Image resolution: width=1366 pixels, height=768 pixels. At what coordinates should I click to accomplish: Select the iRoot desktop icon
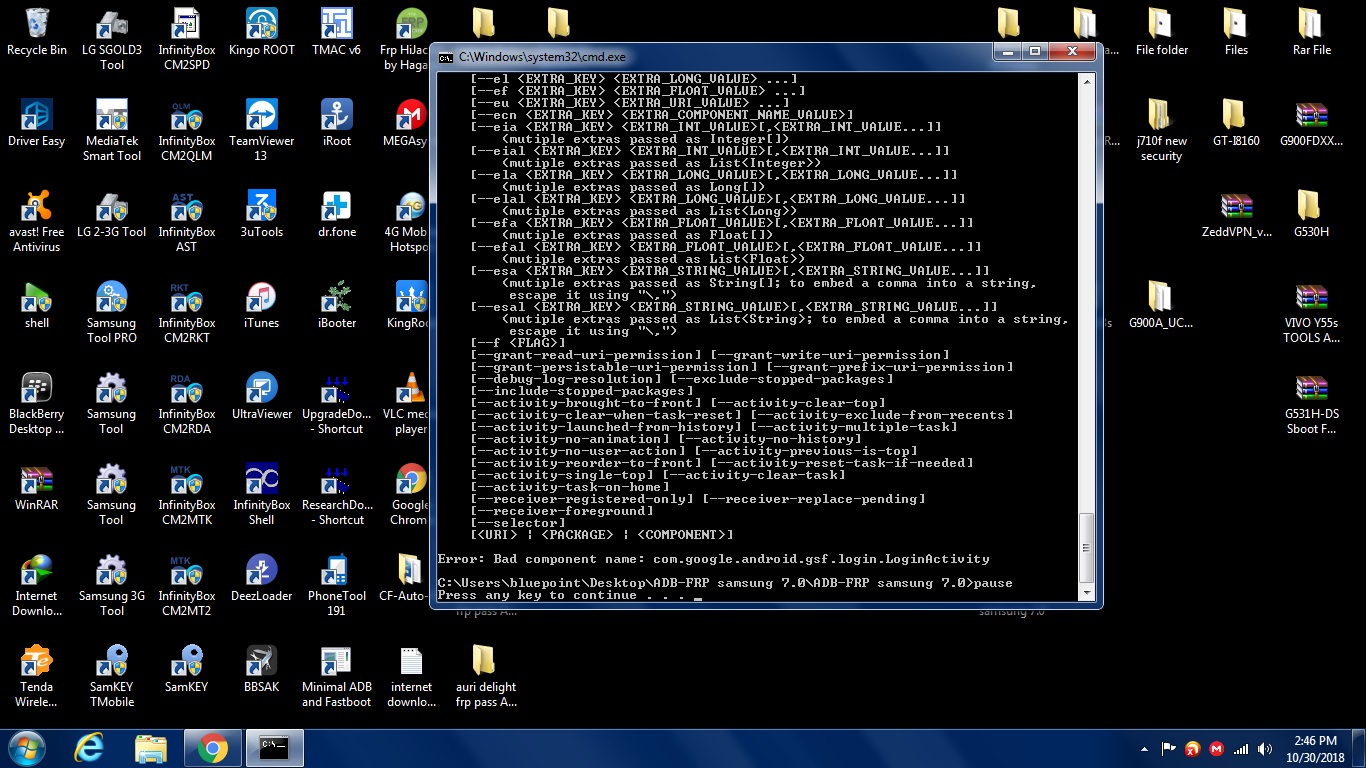point(336,123)
